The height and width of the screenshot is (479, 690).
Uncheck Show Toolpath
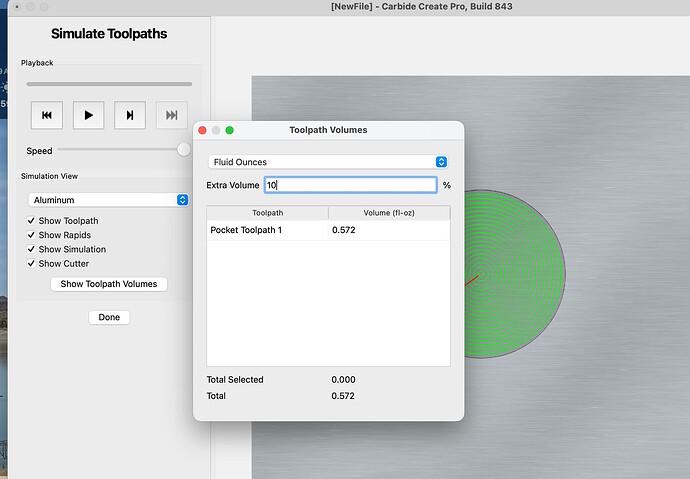[31, 220]
